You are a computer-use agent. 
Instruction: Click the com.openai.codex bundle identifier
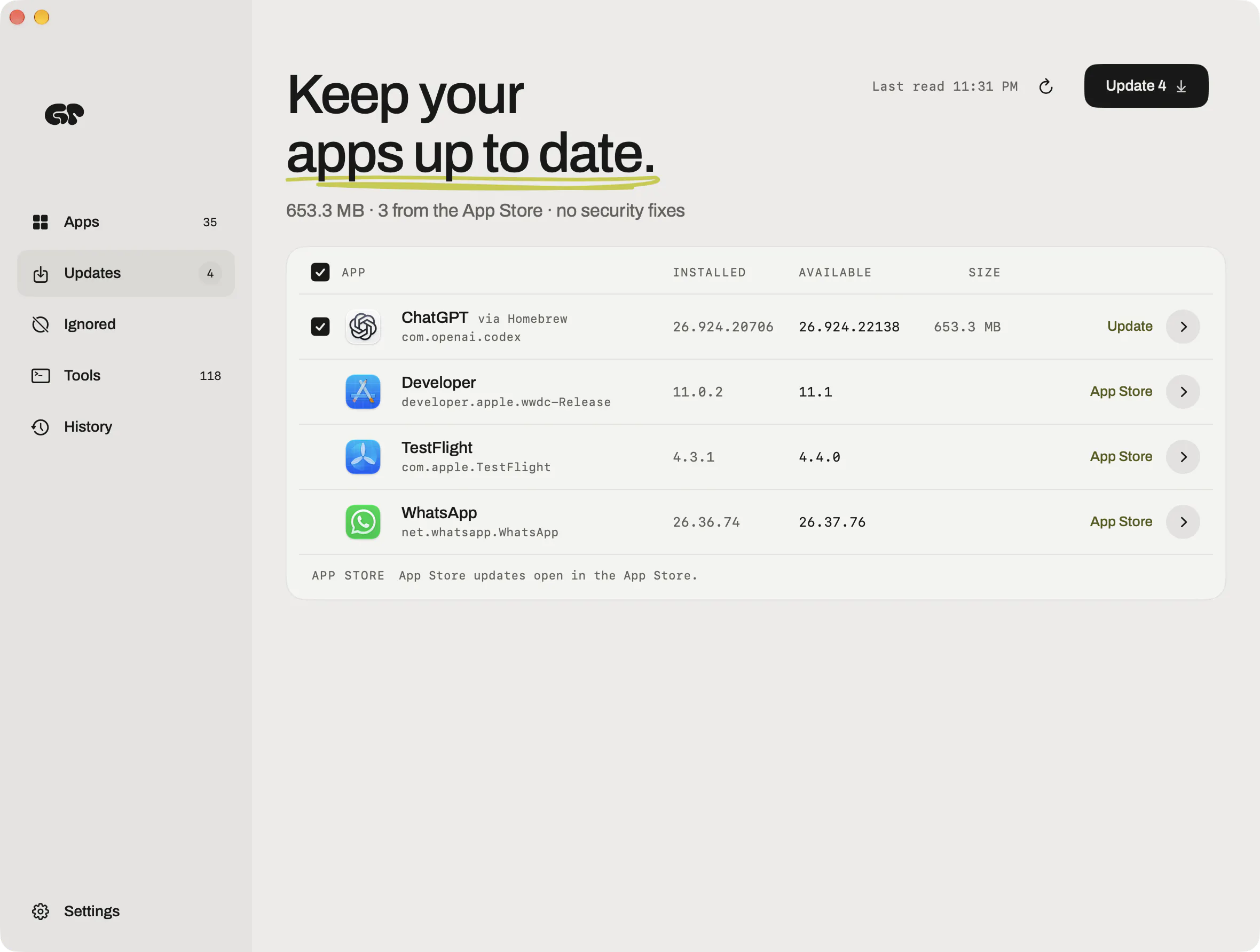(461, 338)
